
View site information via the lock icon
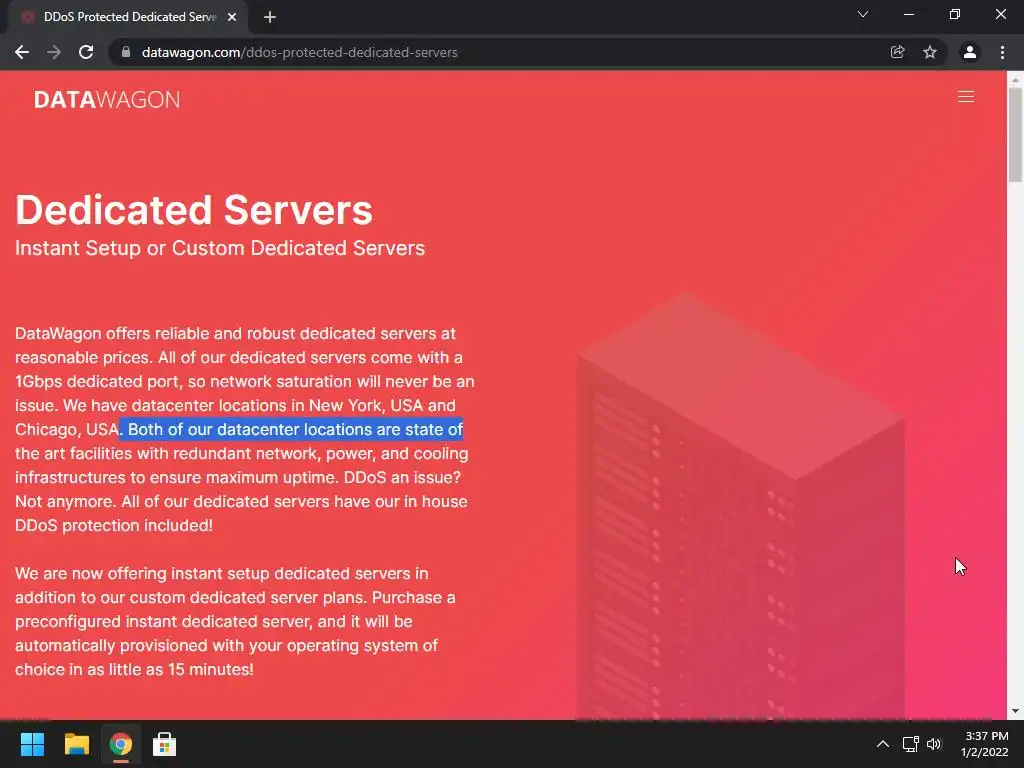point(126,52)
